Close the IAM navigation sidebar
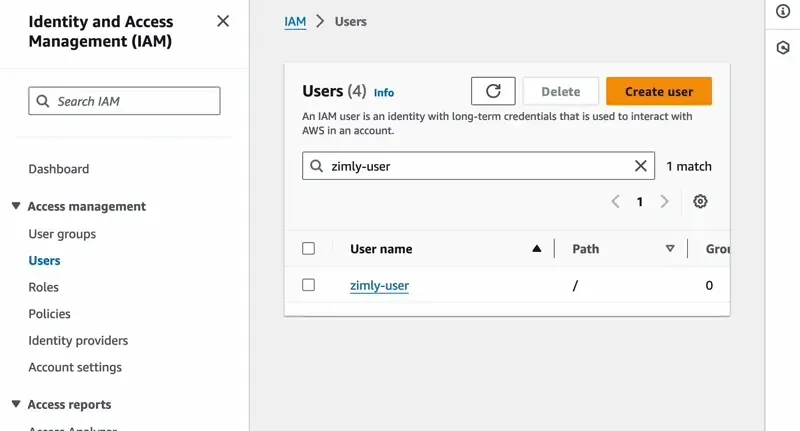800x431 pixels. [223, 21]
